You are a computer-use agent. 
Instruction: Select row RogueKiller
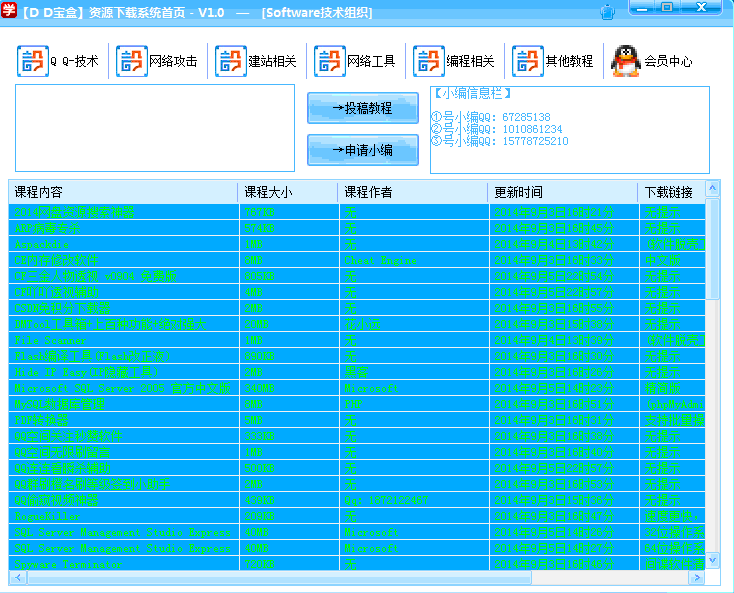point(357,516)
